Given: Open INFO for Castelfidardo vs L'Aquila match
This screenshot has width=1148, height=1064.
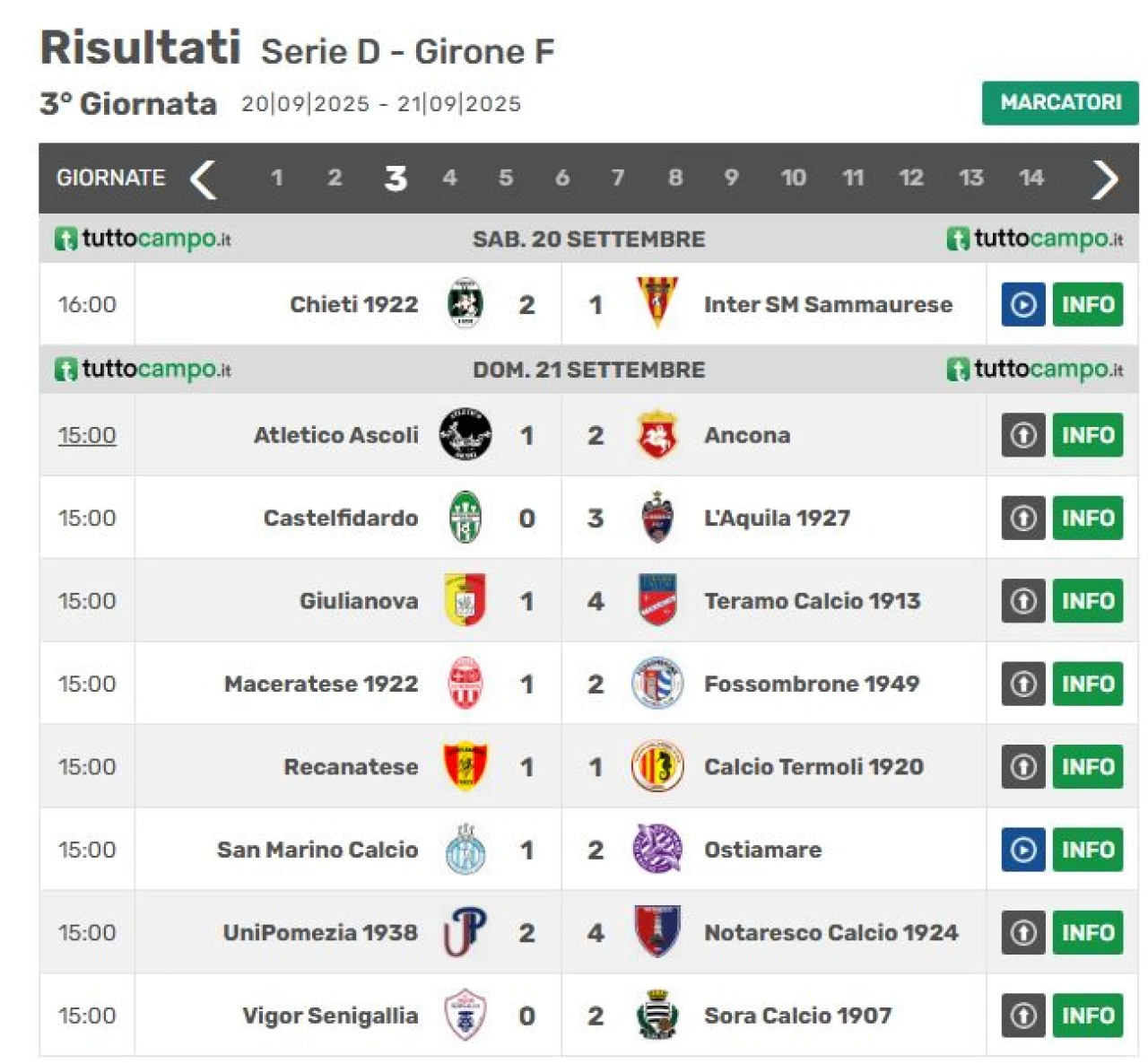Looking at the screenshot, I should 1087,518.
